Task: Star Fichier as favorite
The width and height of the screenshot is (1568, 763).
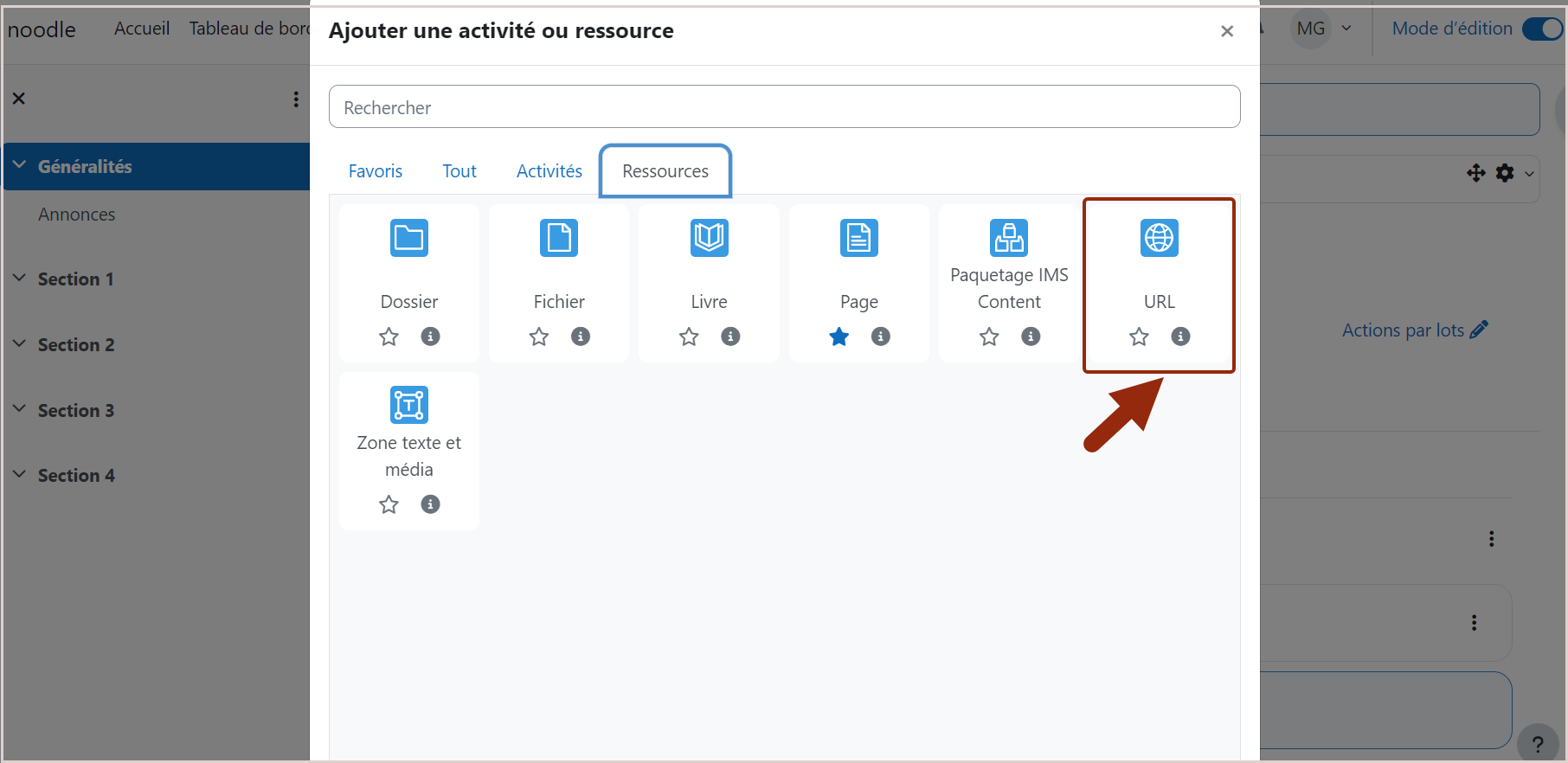Action: click(x=539, y=337)
